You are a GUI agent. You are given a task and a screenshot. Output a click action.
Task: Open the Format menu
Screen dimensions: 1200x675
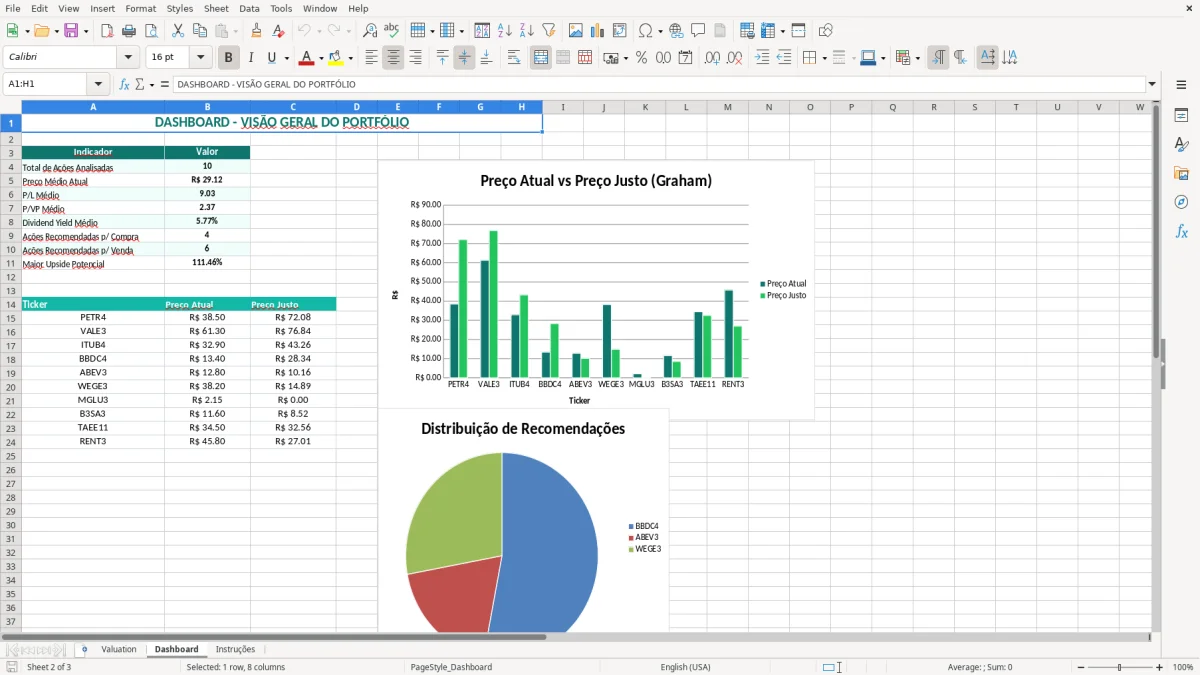(141, 8)
